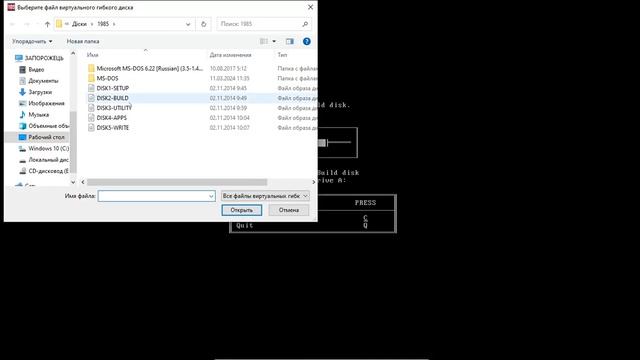Sort by Тип column header
640x360 pixels.
282,55
